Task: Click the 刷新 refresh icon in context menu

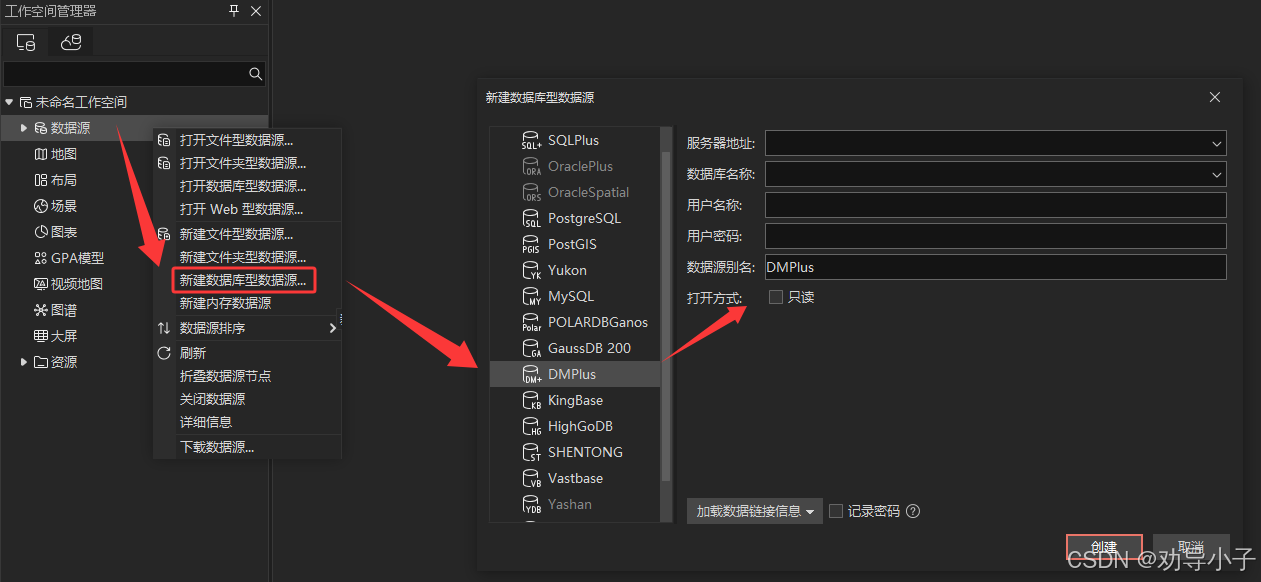Action: 165,353
